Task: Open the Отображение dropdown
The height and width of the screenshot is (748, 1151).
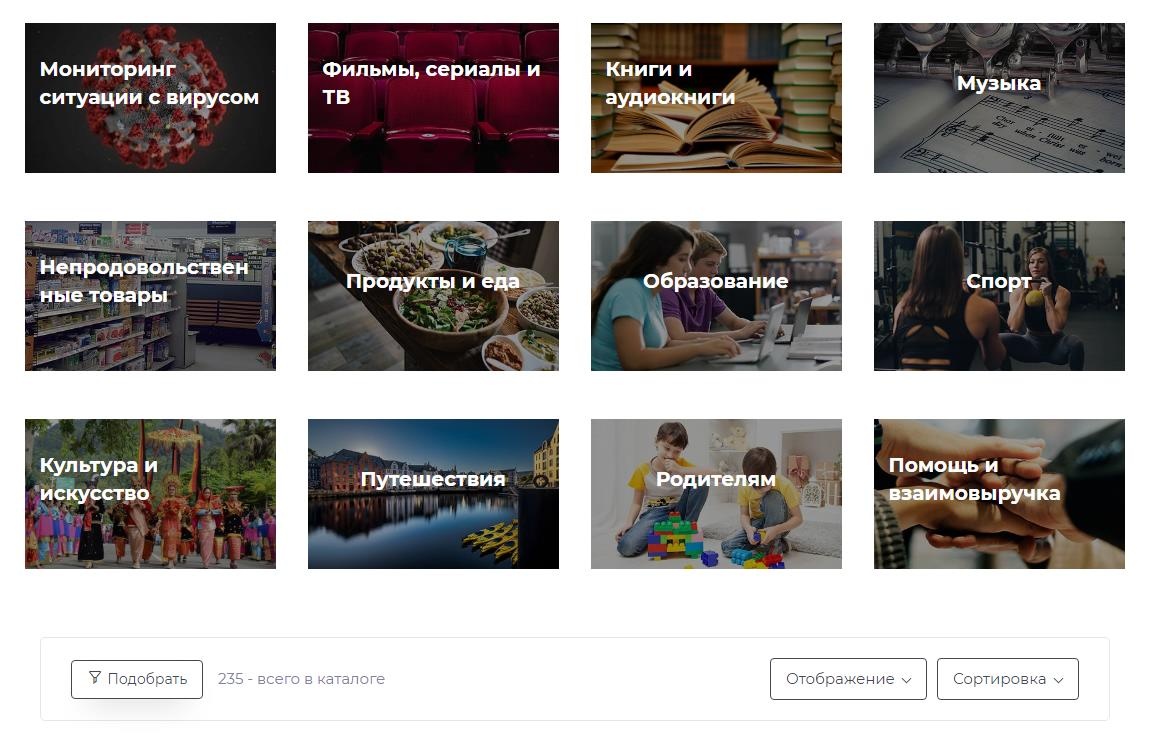Action: click(x=848, y=679)
